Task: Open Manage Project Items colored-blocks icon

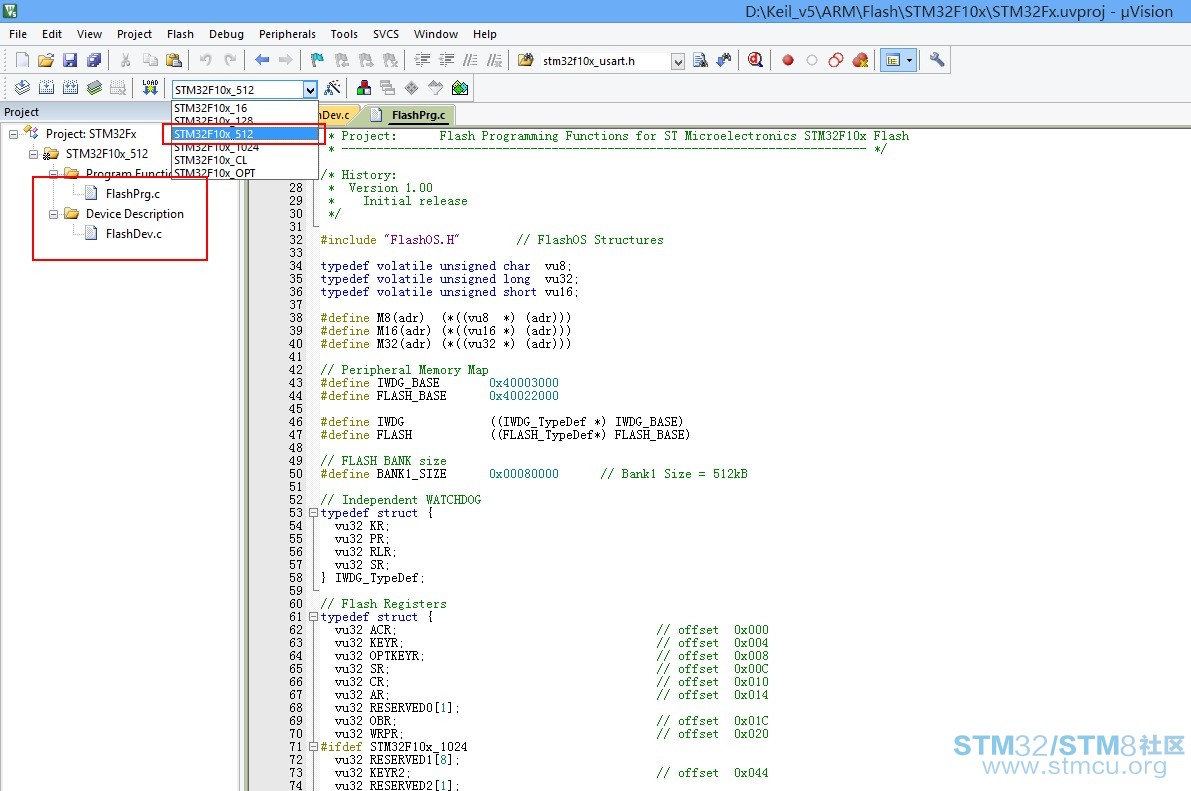Action: pos(363,88)
